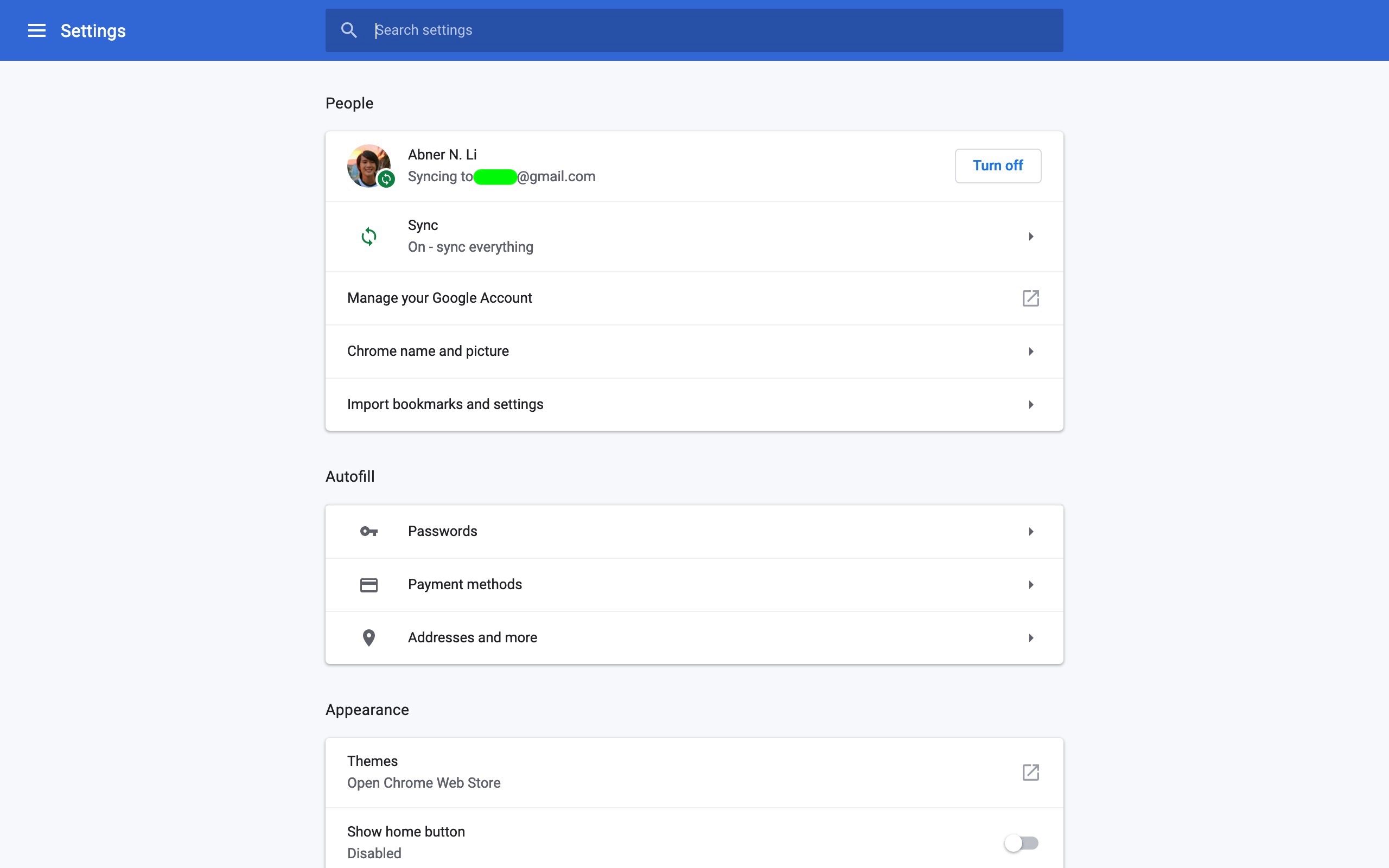Expand the Sync settings arrow
Screen dimensions: 1389x868
point(1030,237)
